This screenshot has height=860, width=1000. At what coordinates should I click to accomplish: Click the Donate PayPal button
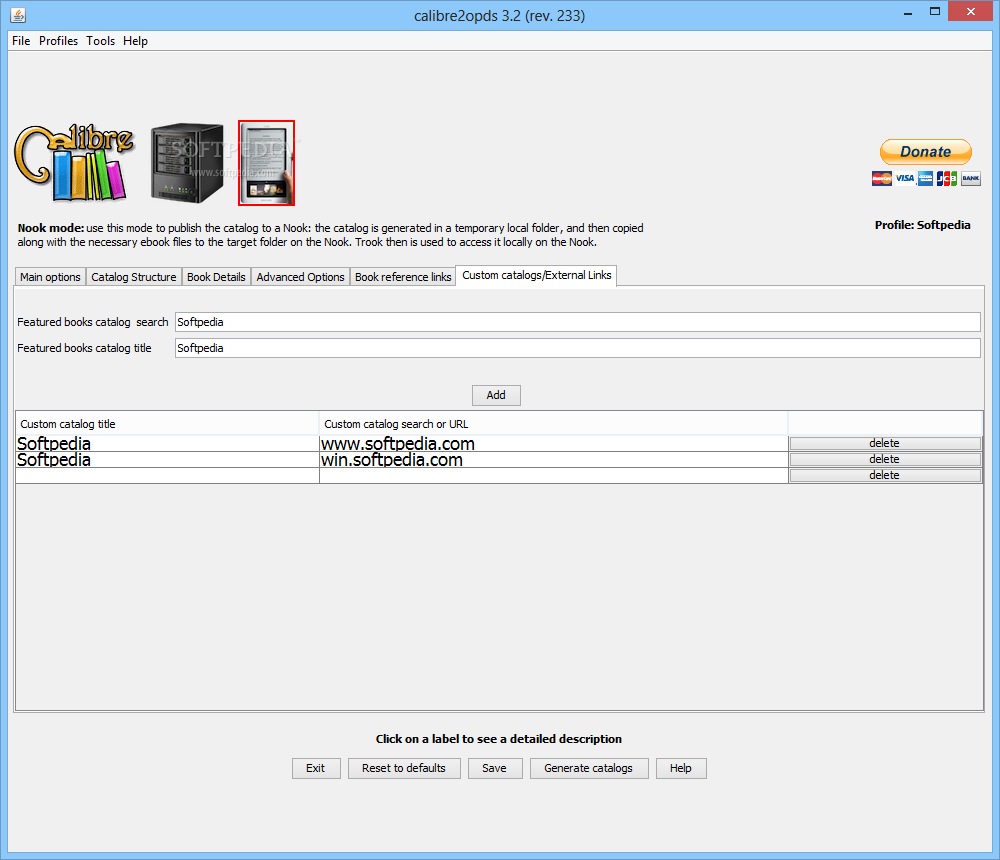(x=925, y=152)
